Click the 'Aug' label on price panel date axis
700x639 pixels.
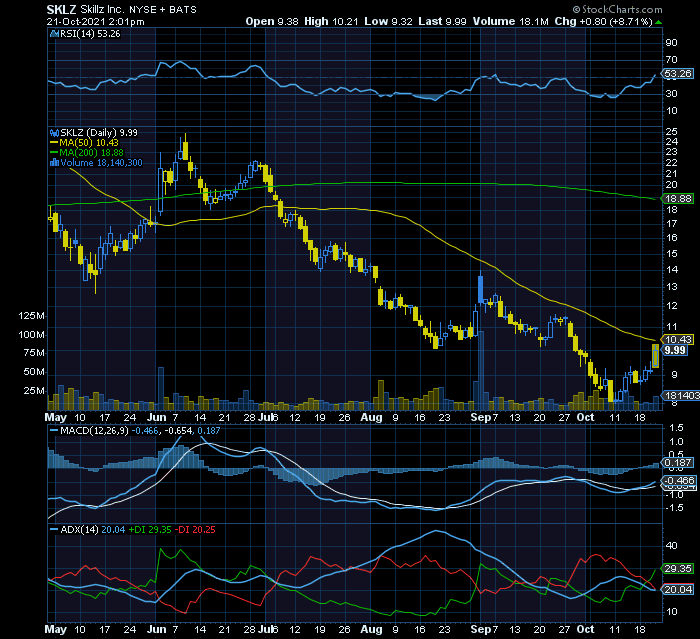371,417
